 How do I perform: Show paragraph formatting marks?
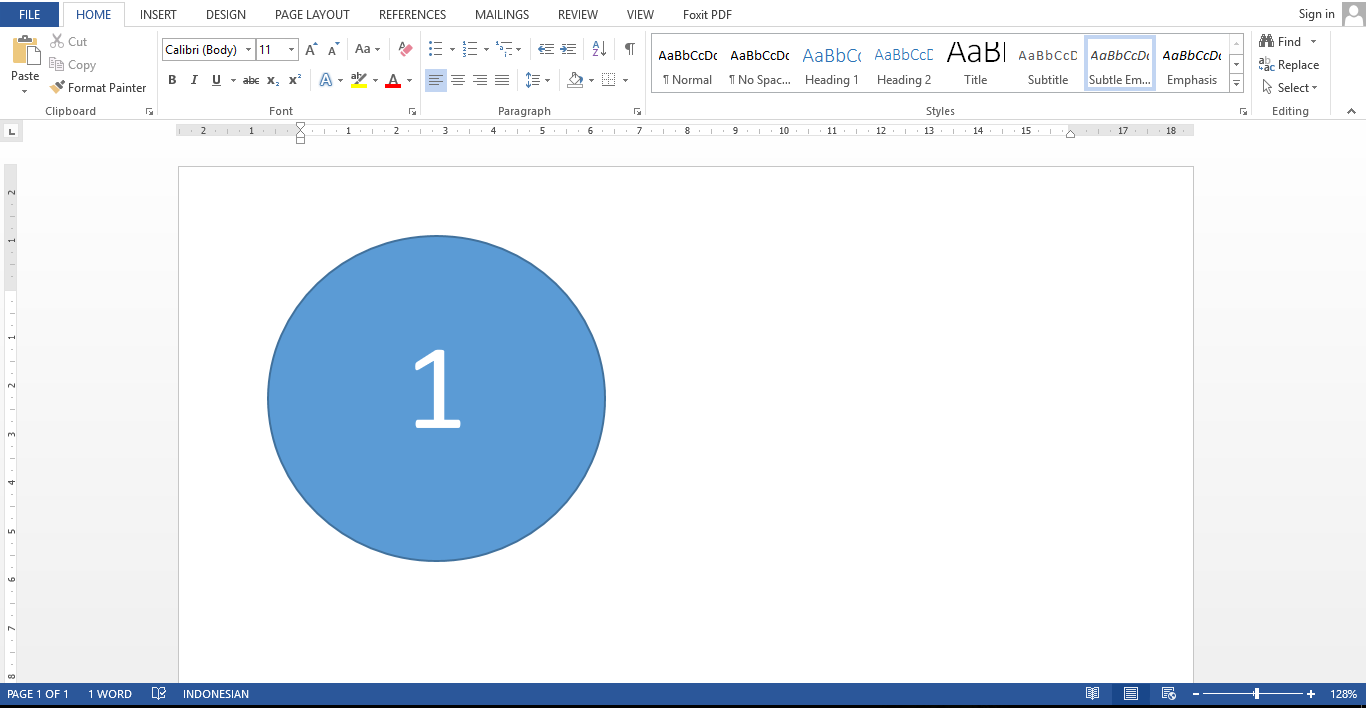point(628,47)
